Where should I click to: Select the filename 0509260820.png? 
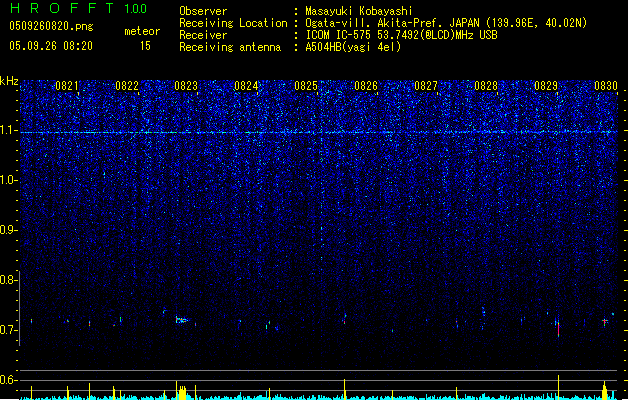pyautogui.click(x=51, y=27)
